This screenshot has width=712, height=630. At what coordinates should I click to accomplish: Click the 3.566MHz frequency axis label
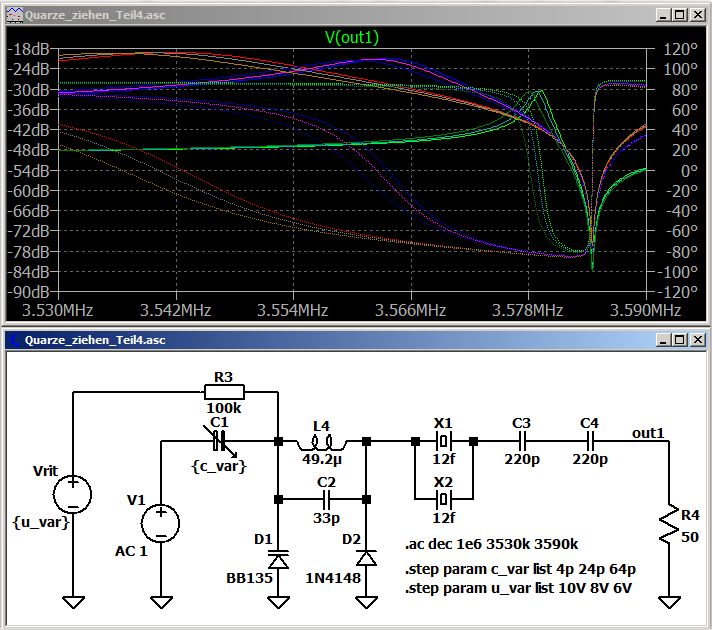click(410, 310)
